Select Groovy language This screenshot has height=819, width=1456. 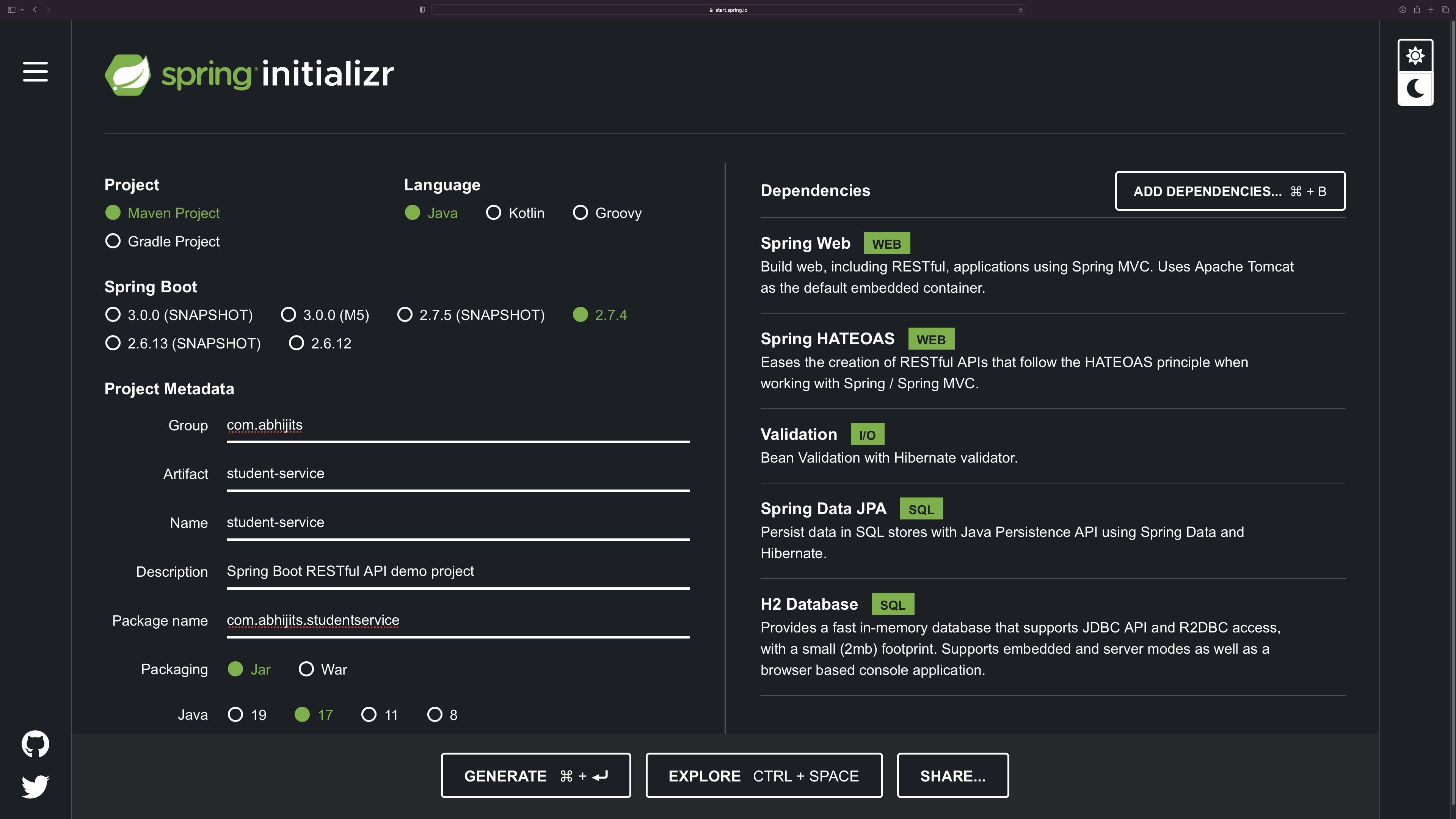coord(607,213)
